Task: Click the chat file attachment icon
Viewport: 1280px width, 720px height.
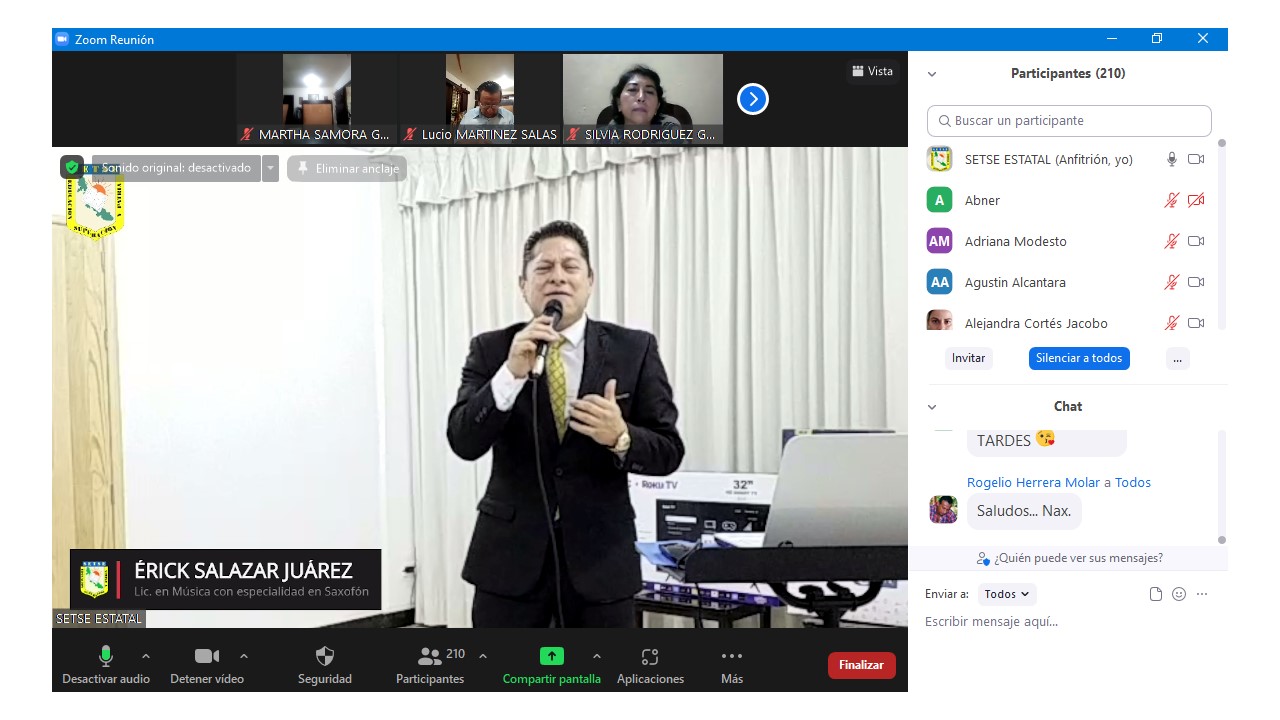Action: coord(1156,594)
